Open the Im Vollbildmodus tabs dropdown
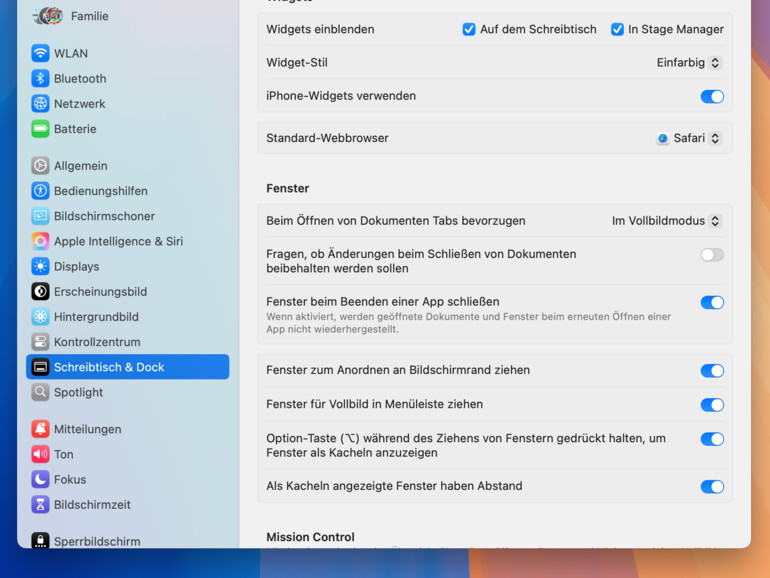 (x=666, y=221)
